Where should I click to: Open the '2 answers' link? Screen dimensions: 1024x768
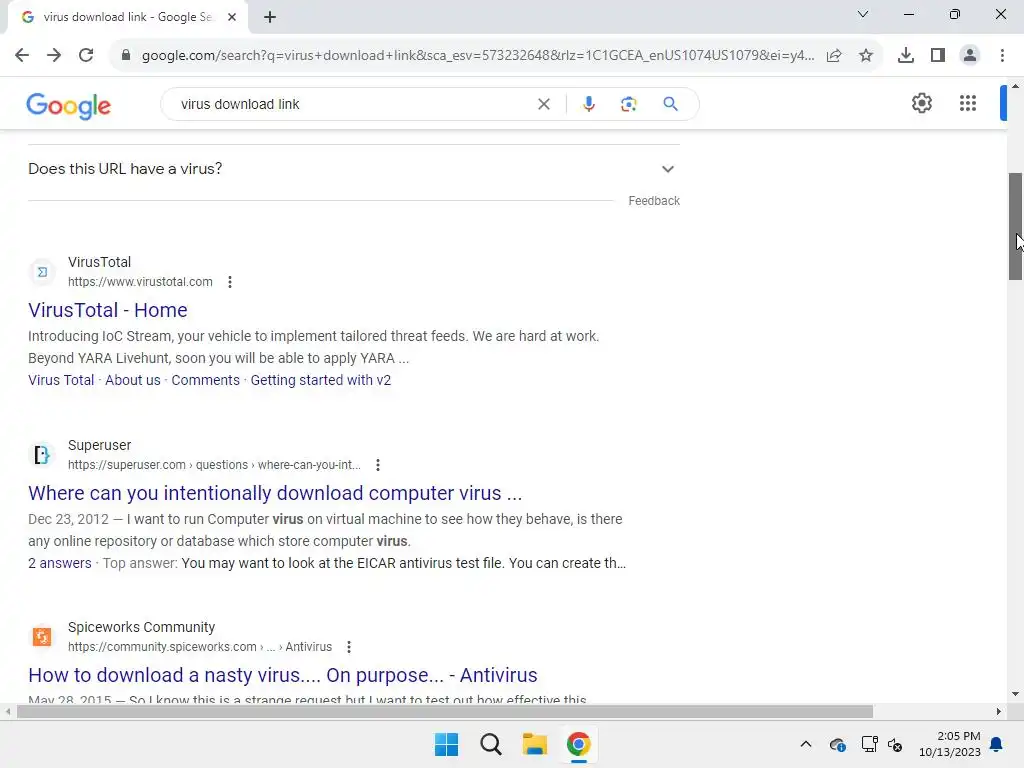pyautogui.click(x=60, y=563)
